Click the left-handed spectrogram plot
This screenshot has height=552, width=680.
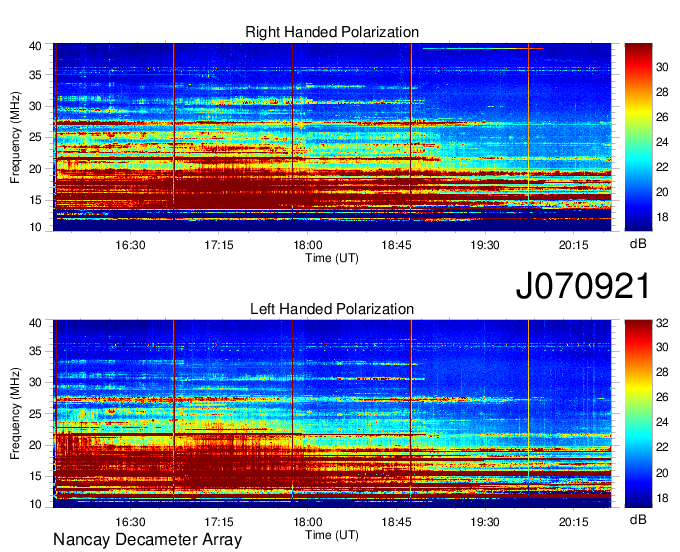click(332, 414)
